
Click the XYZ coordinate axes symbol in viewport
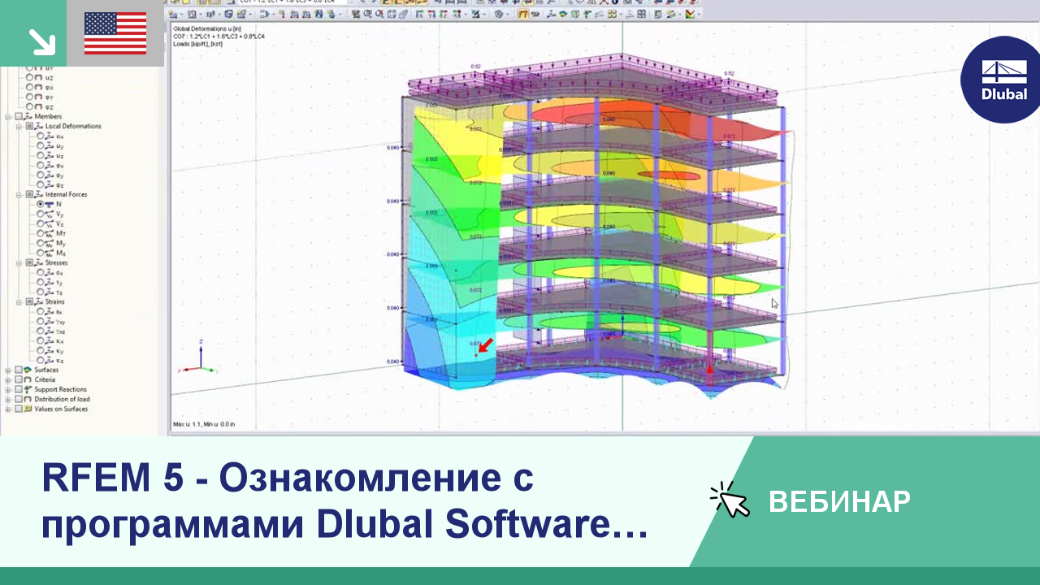point(198,359)
